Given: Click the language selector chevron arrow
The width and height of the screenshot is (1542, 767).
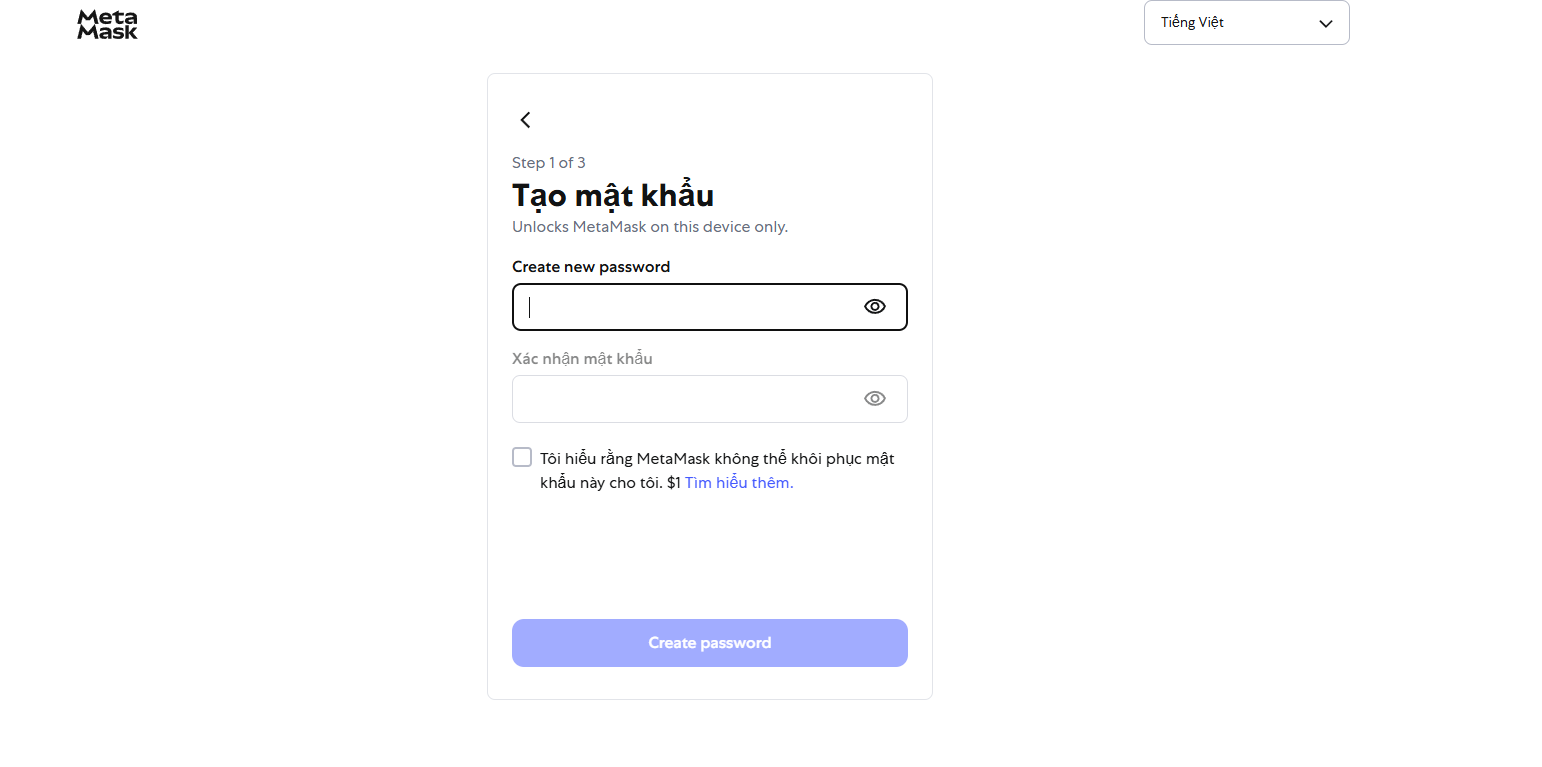Looking at the screenshot, I should (1326, 24).
